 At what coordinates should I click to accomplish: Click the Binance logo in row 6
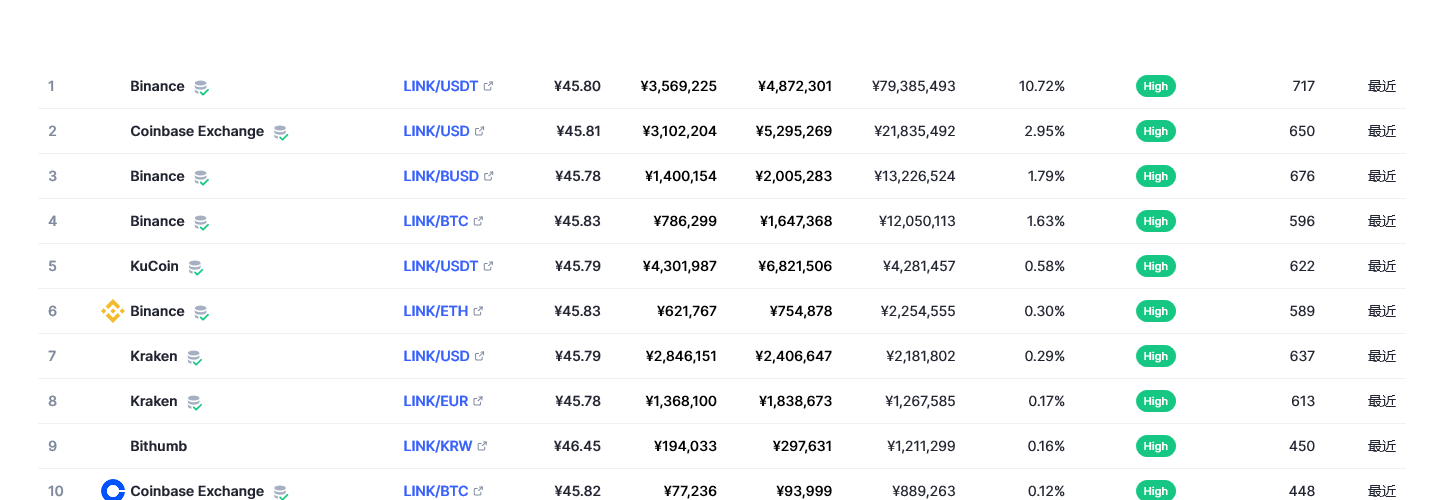[x=113, y=311]
